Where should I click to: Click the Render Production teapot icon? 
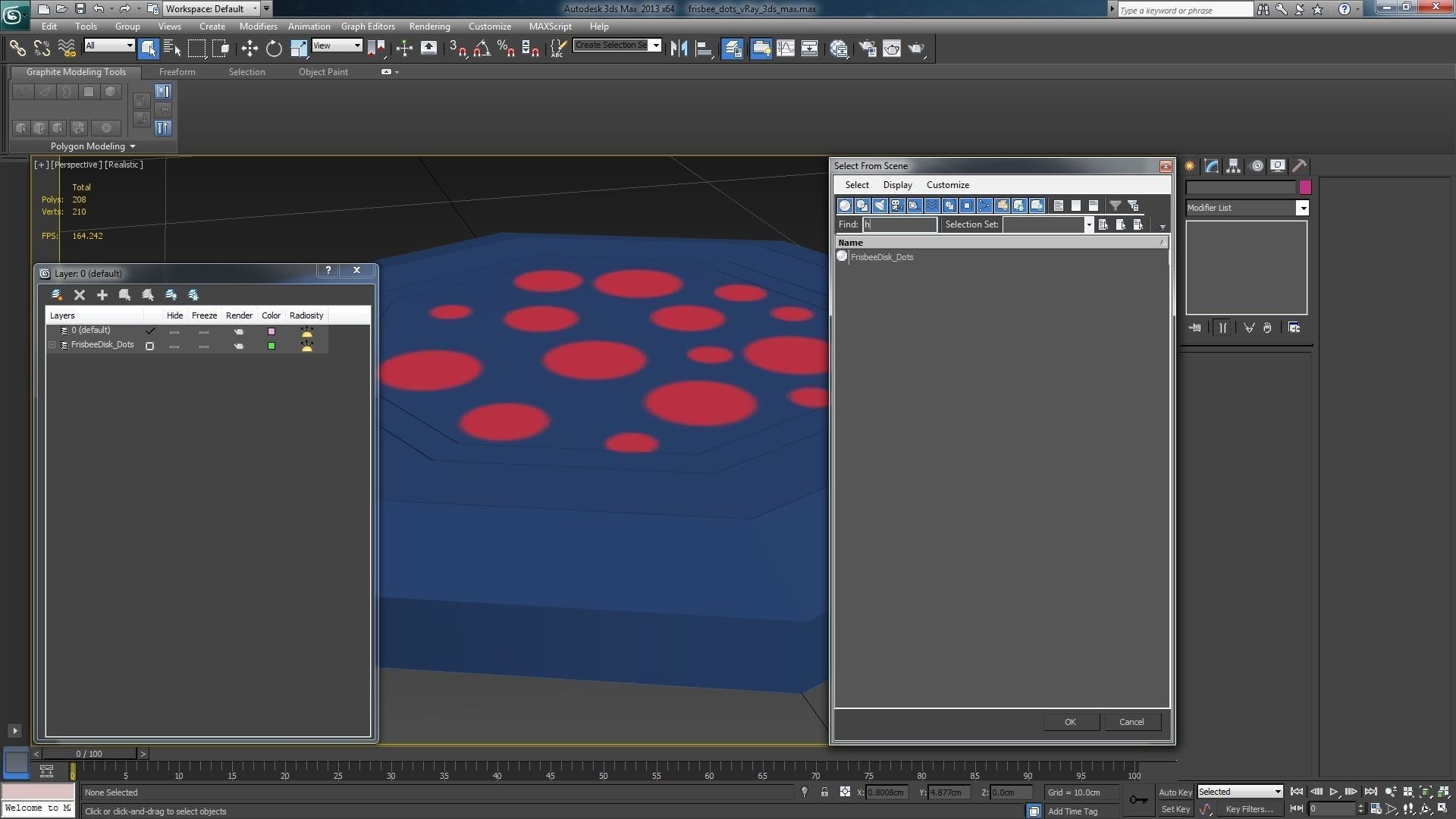(x=916, y=49)
